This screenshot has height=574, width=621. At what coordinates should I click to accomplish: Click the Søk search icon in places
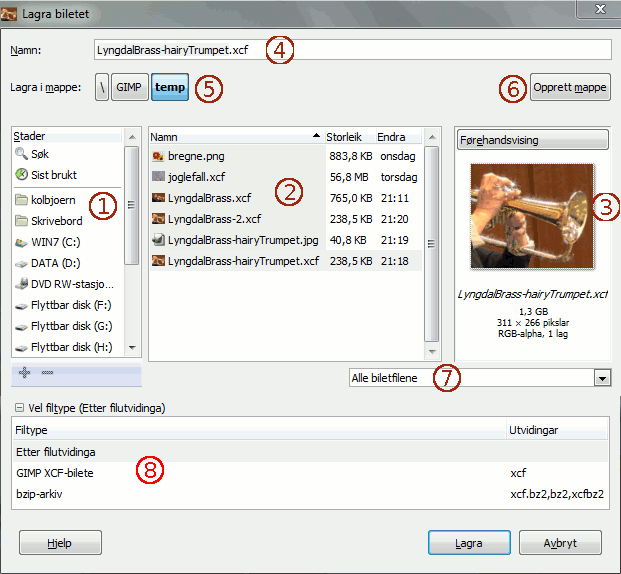(x=21, y=154)
